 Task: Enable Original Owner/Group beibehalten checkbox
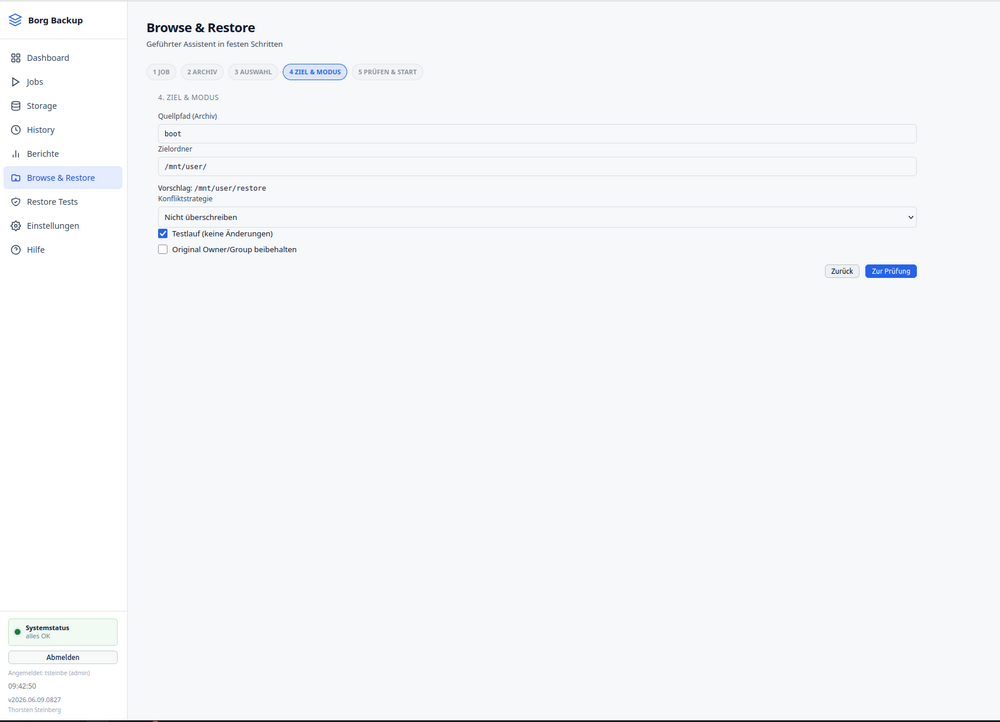163,249
